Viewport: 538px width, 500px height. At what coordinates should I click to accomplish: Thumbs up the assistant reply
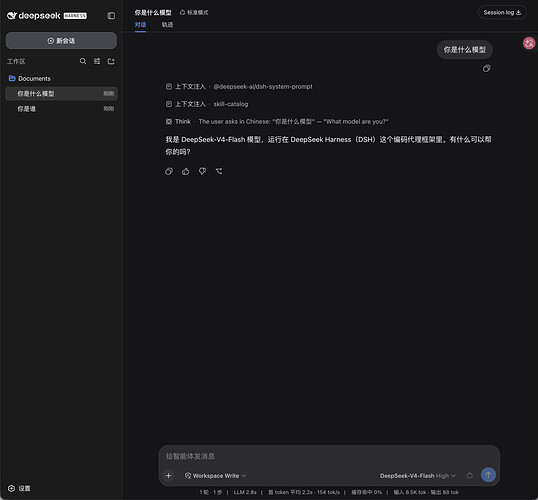(x=186, y=171)
